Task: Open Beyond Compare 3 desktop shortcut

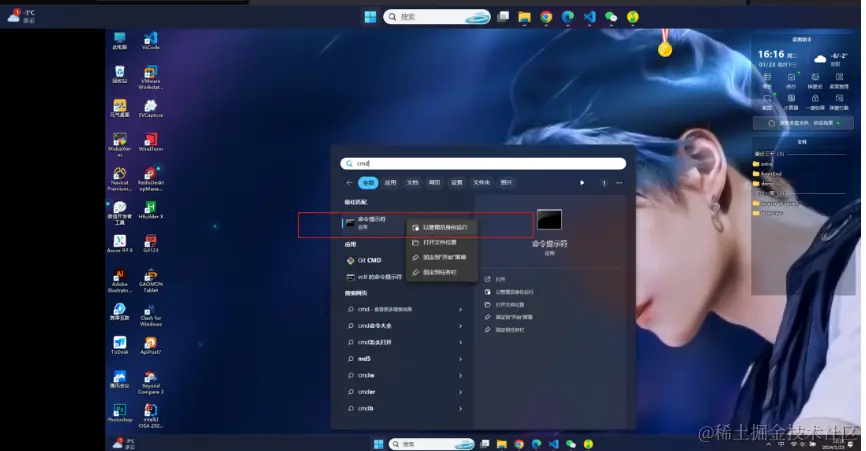Action: (x=151, y=382)
